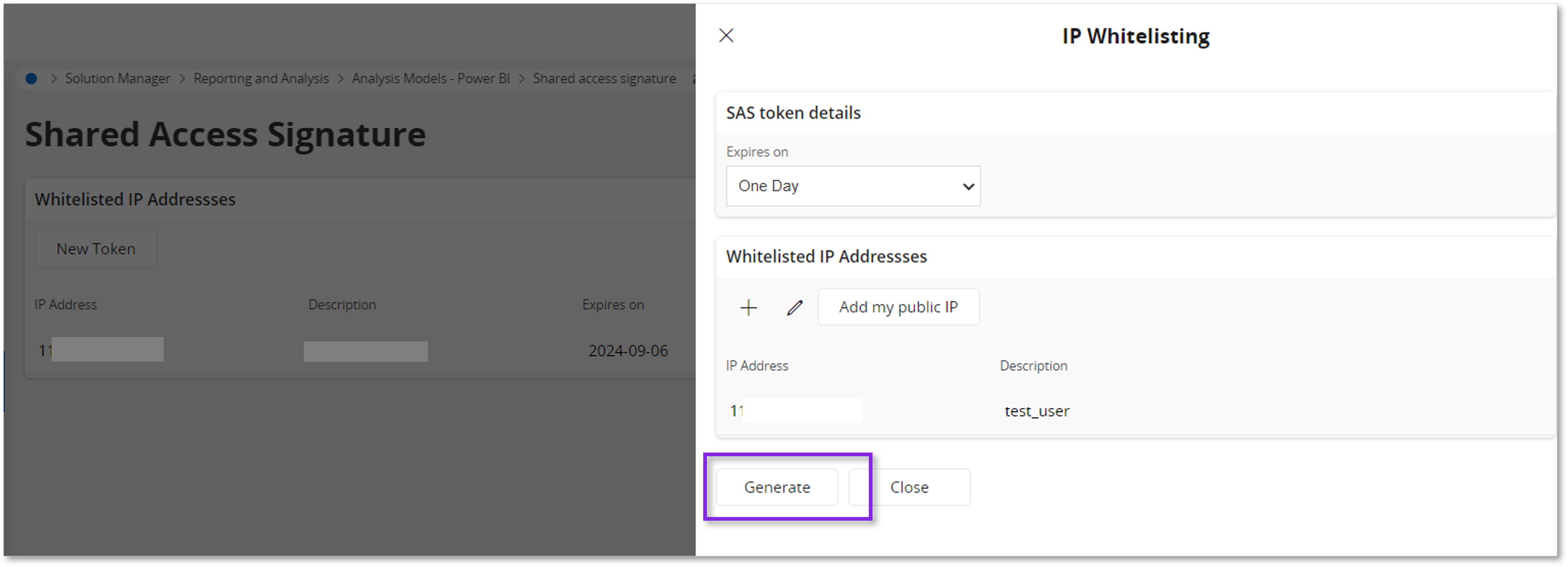Click the IP Address column header in the background table
1568x567 pixels.
click(65, 304)
